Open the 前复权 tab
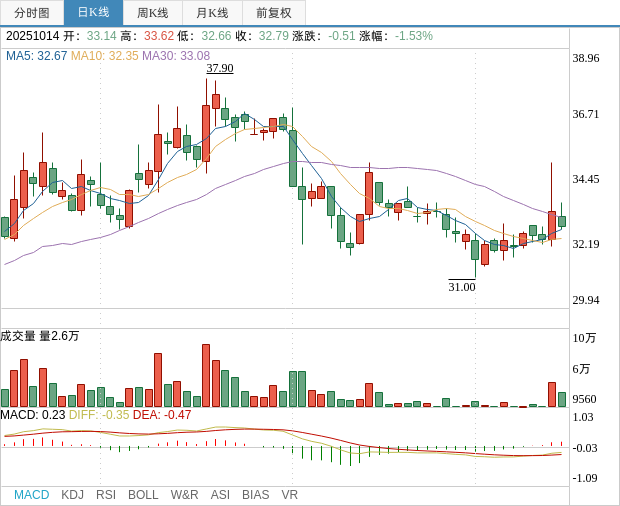 (274, 13)
